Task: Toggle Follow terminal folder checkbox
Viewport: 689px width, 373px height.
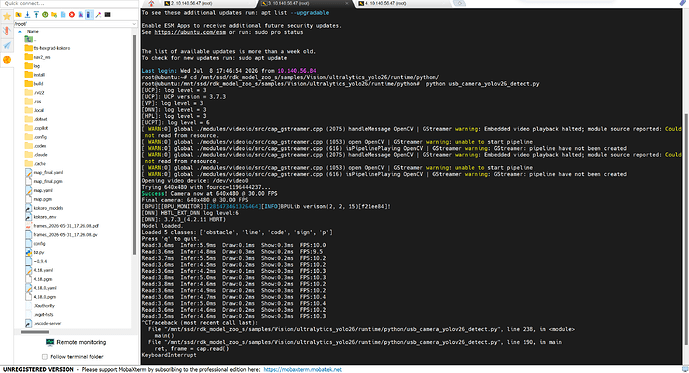Action: click(44, 357)
